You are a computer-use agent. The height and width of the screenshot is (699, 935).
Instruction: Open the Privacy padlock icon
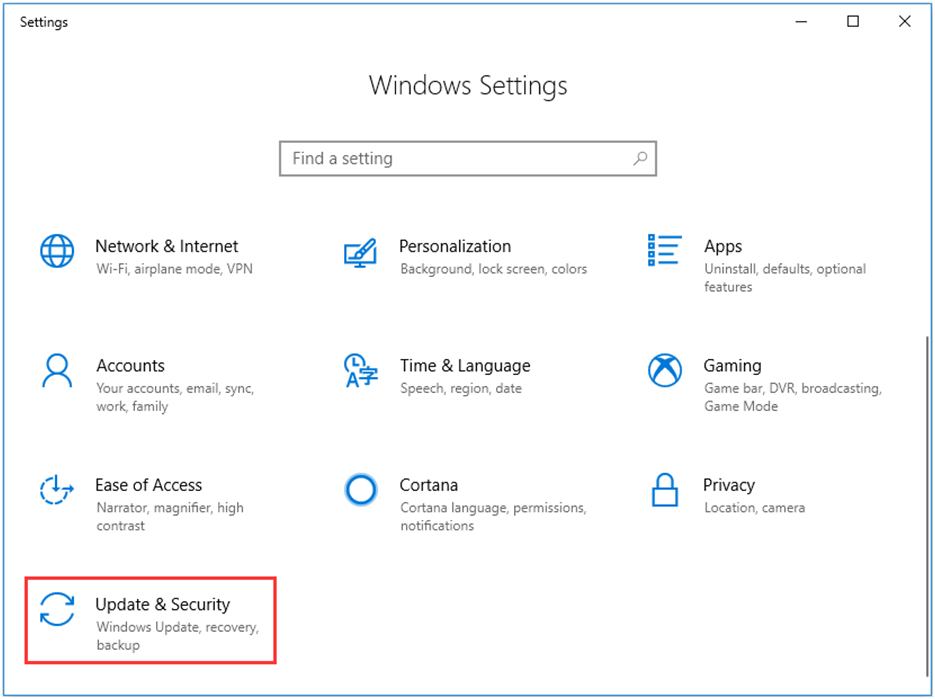(x=665, y=490)
